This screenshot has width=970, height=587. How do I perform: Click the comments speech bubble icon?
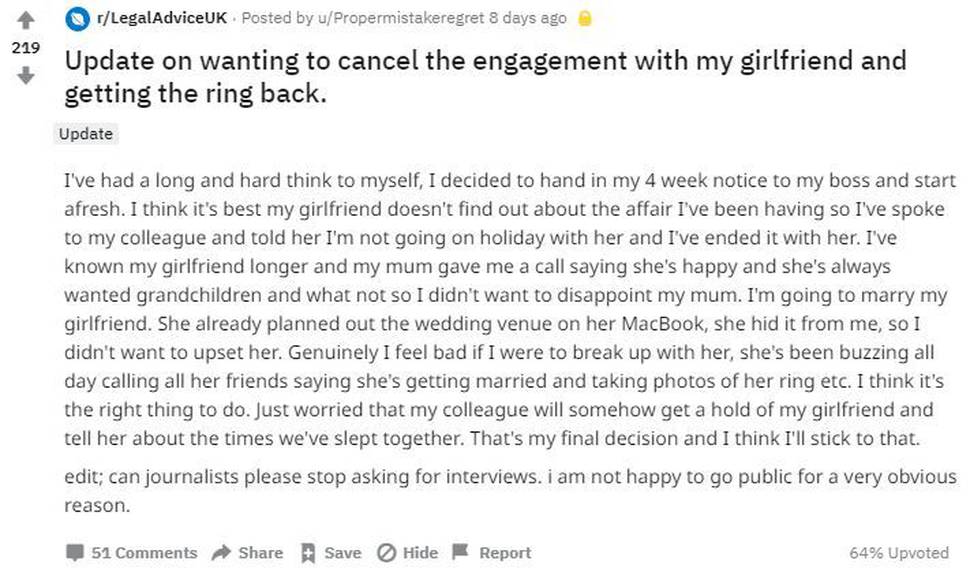click(75, 552)
